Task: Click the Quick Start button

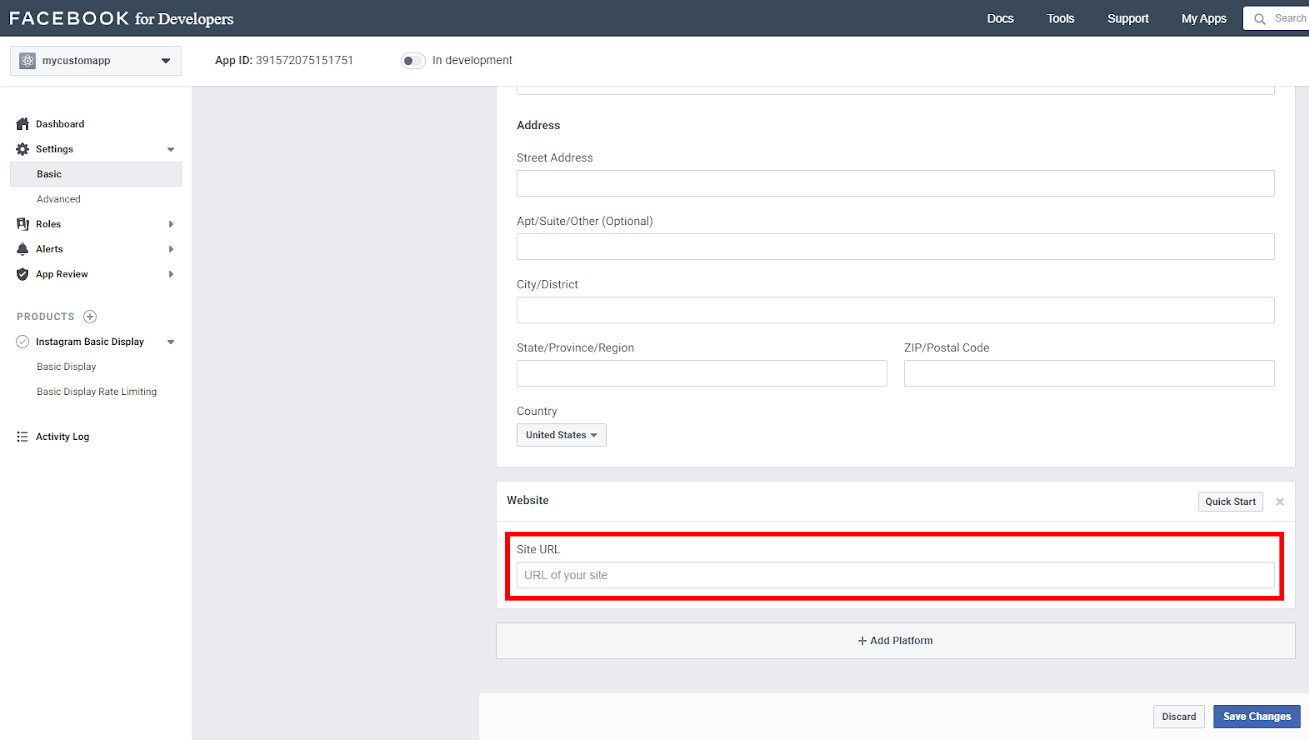Action: pyautogui.click(x=1230, y=501)
